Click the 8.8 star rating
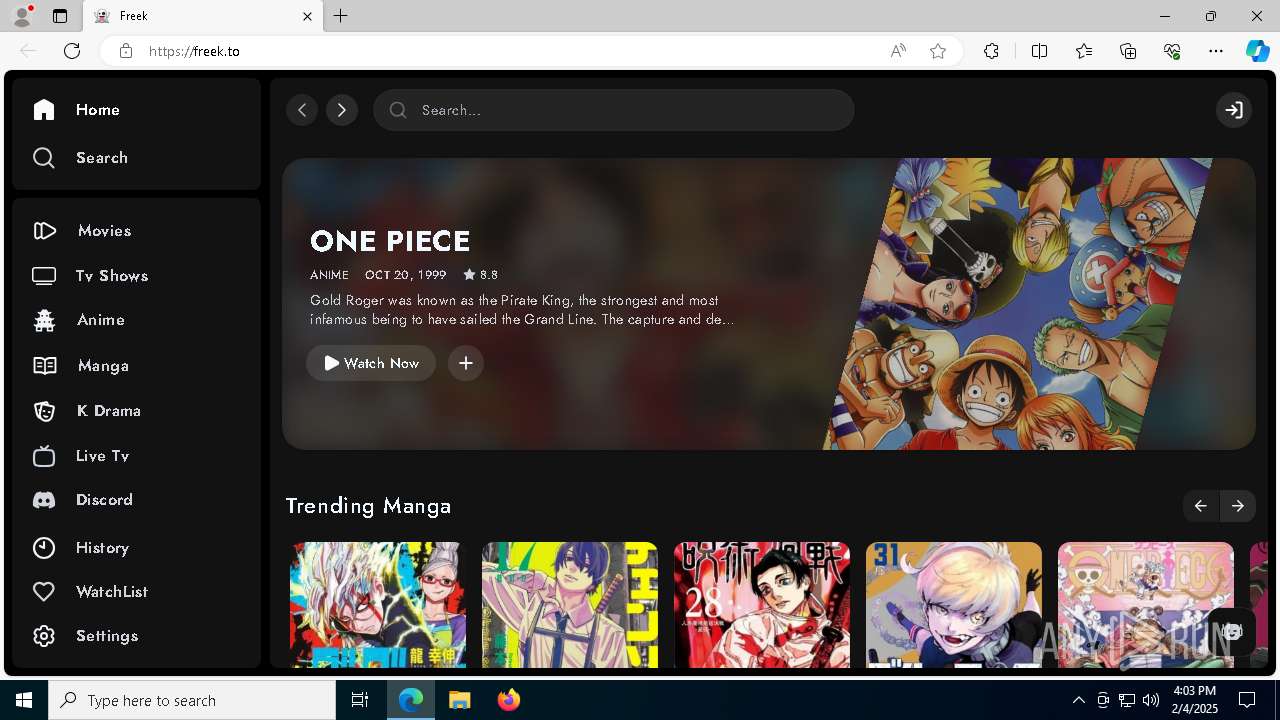1280x720 pixels. 480,275
